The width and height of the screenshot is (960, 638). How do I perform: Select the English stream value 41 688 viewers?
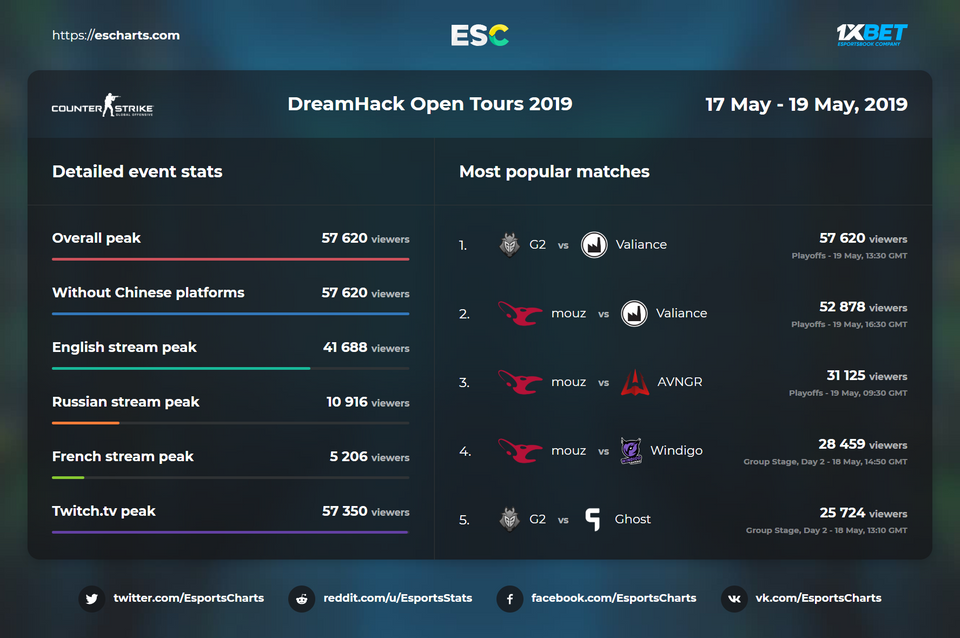[366, 347]
